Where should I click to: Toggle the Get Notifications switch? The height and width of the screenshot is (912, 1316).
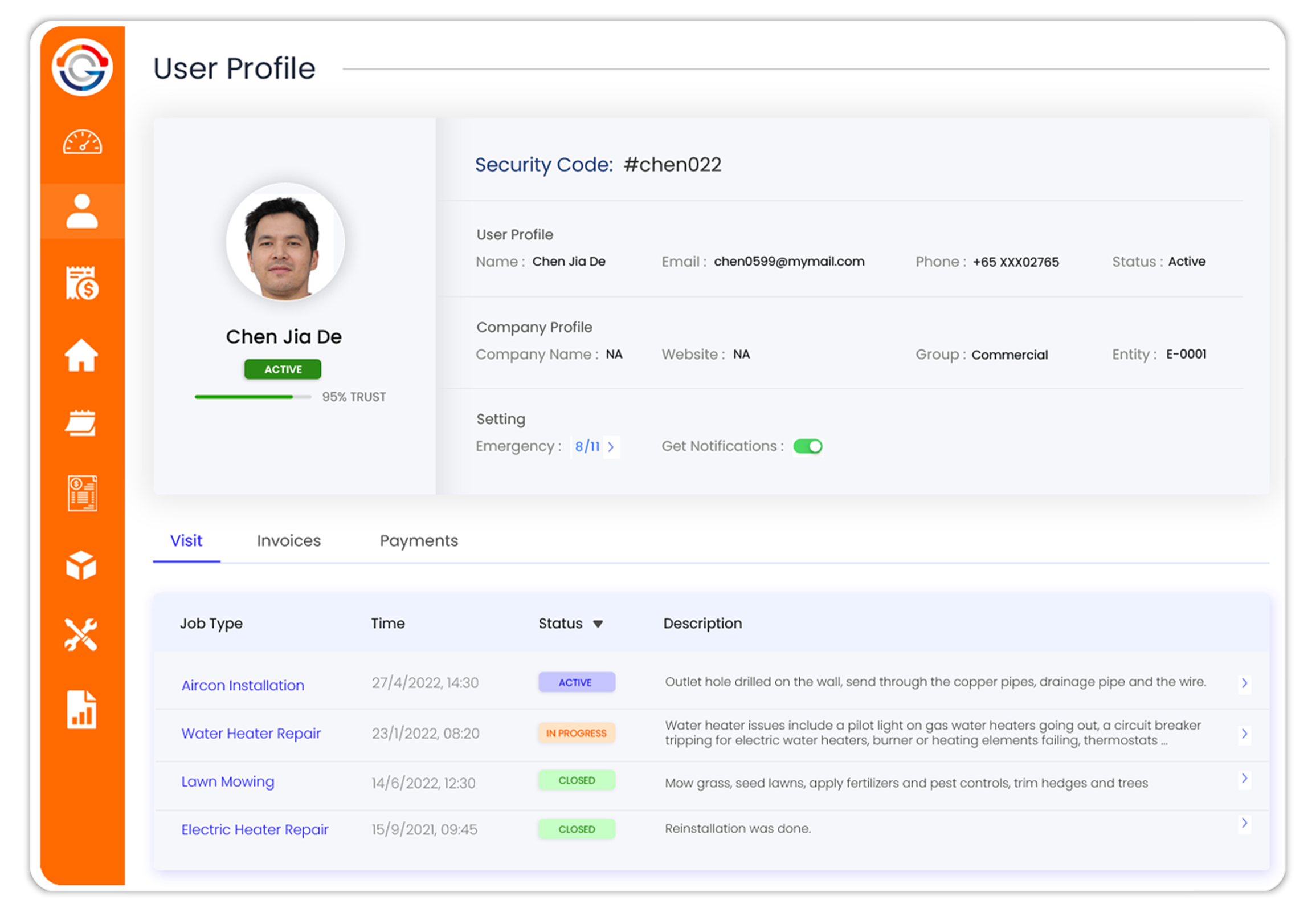click(x=808, y=446)
